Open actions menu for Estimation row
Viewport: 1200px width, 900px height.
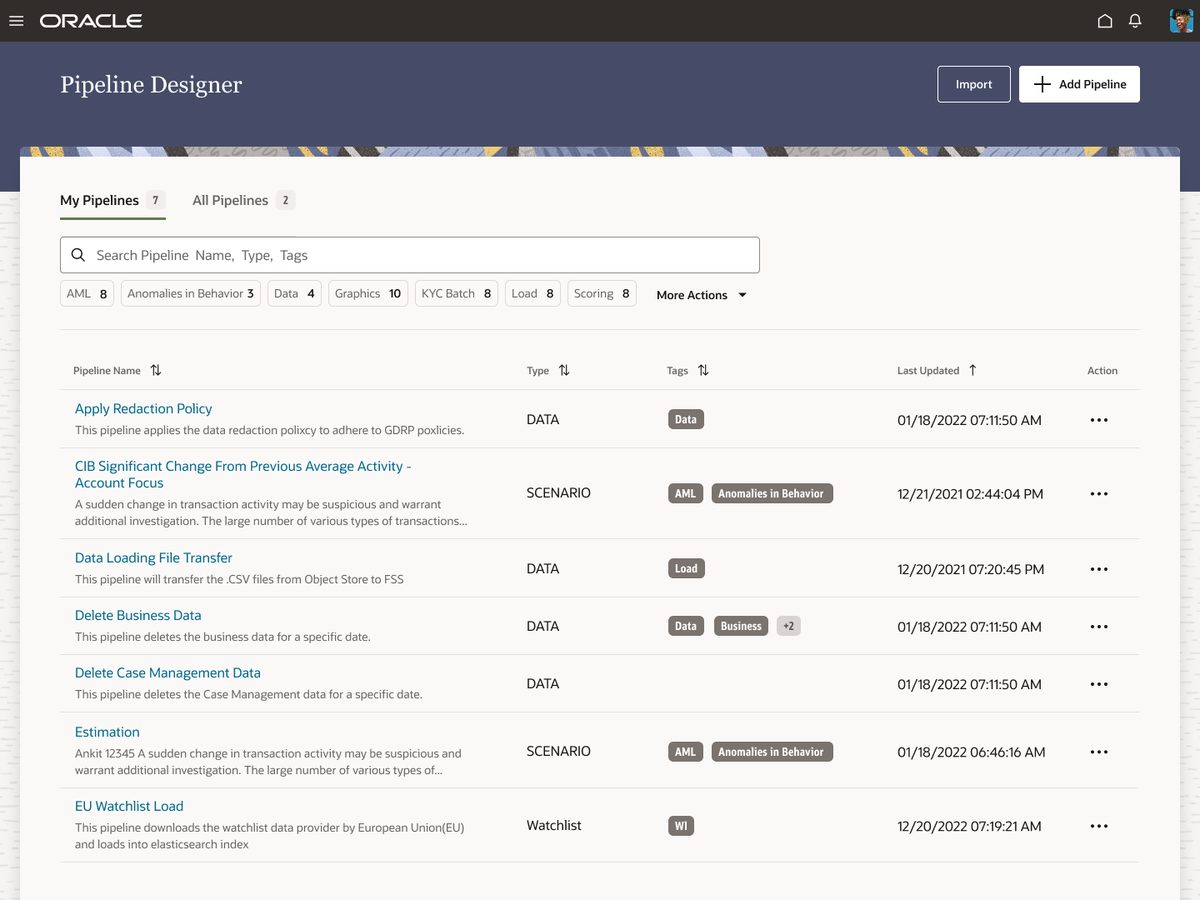[1099, 752]
